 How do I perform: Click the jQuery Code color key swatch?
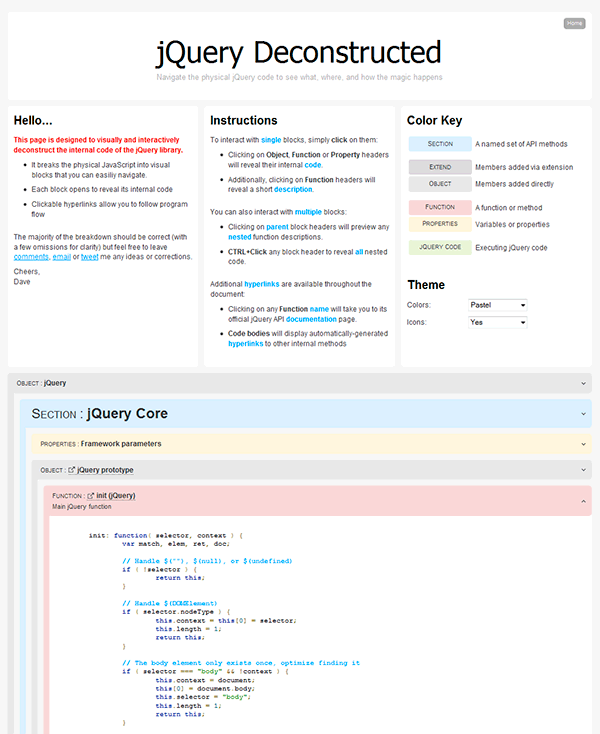(x=440, y=247)
